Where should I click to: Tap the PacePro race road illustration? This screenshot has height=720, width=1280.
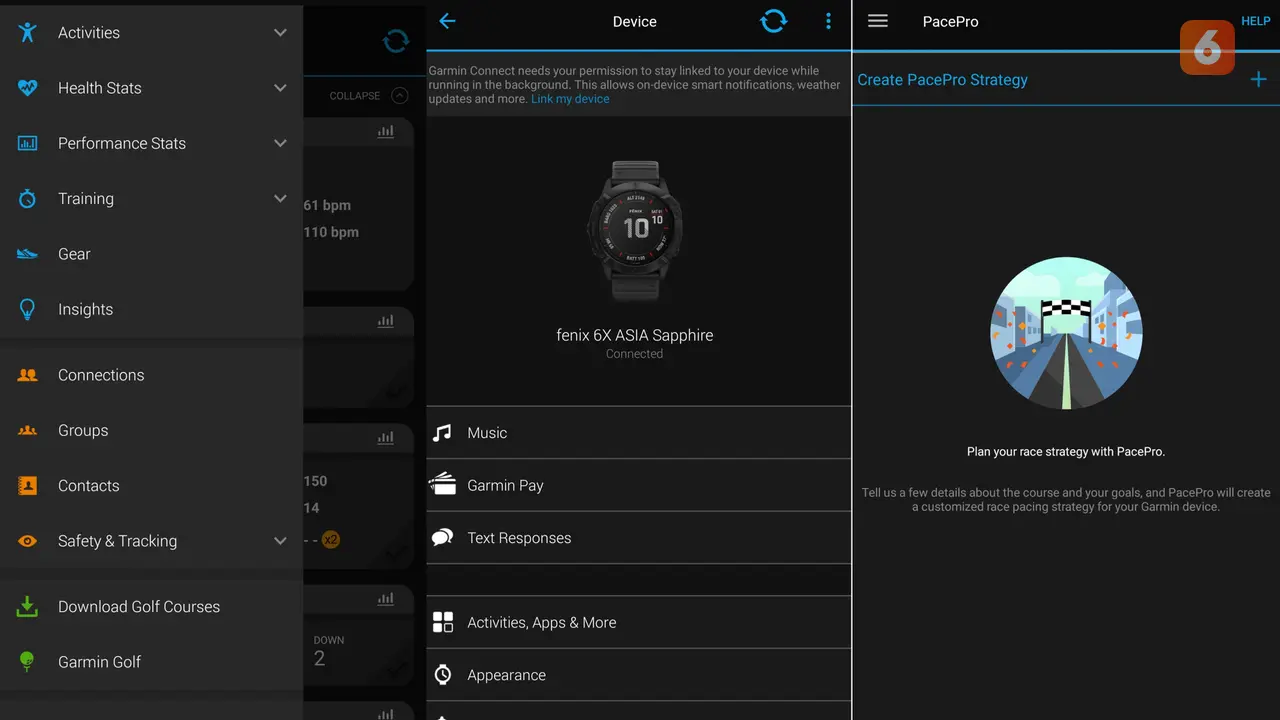pos(1066,333)
